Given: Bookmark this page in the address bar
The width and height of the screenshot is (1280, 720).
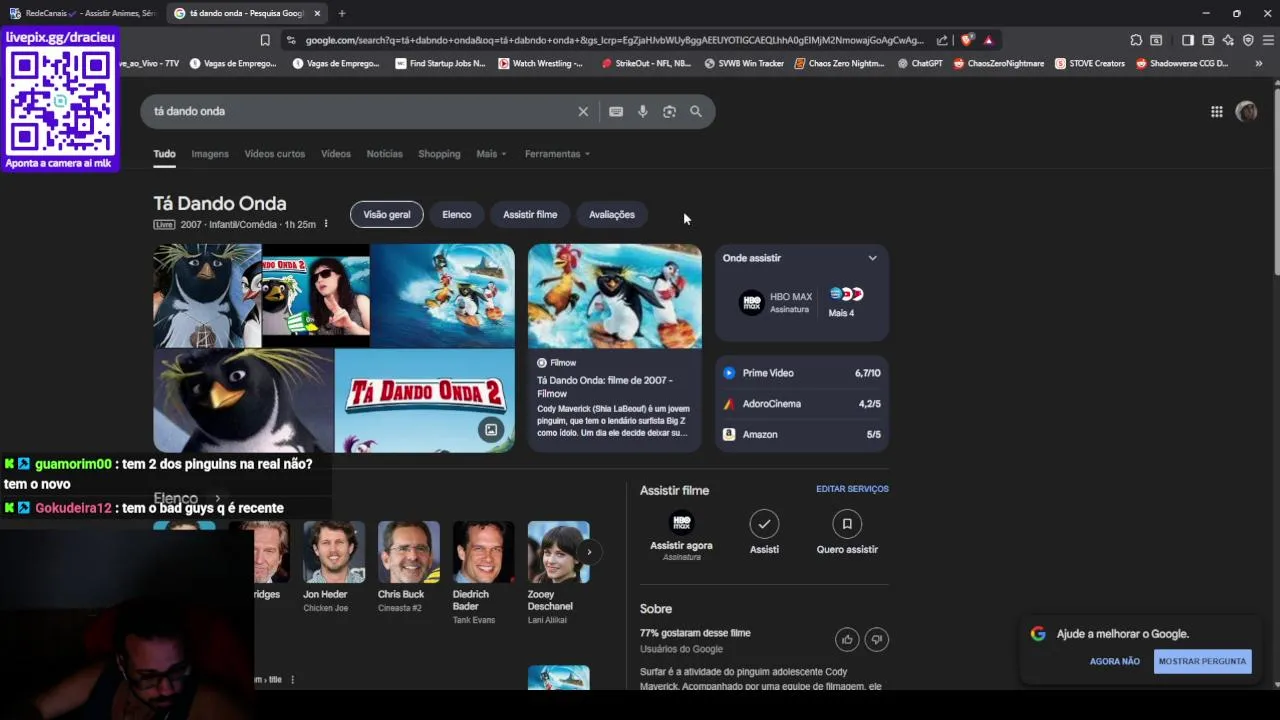Looking at the screenshot, I should 265,40.
